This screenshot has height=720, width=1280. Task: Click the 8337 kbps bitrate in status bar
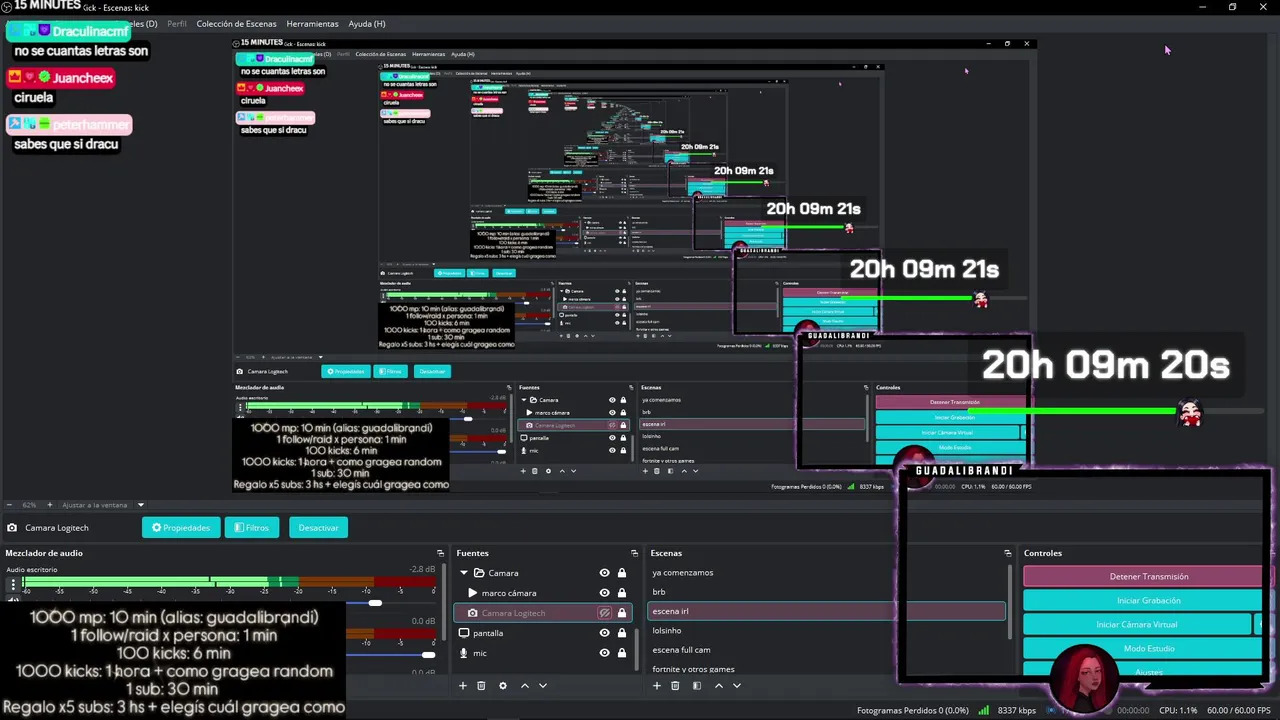[x=1016, y=710]
